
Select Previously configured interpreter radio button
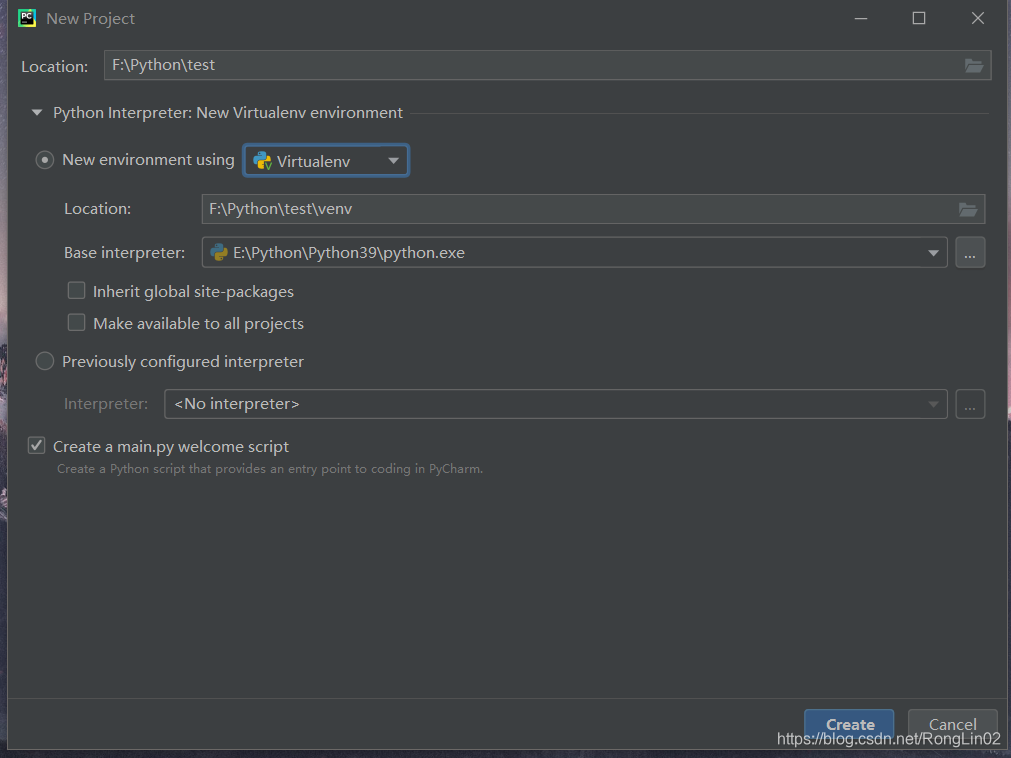click(x=44, y=361)
